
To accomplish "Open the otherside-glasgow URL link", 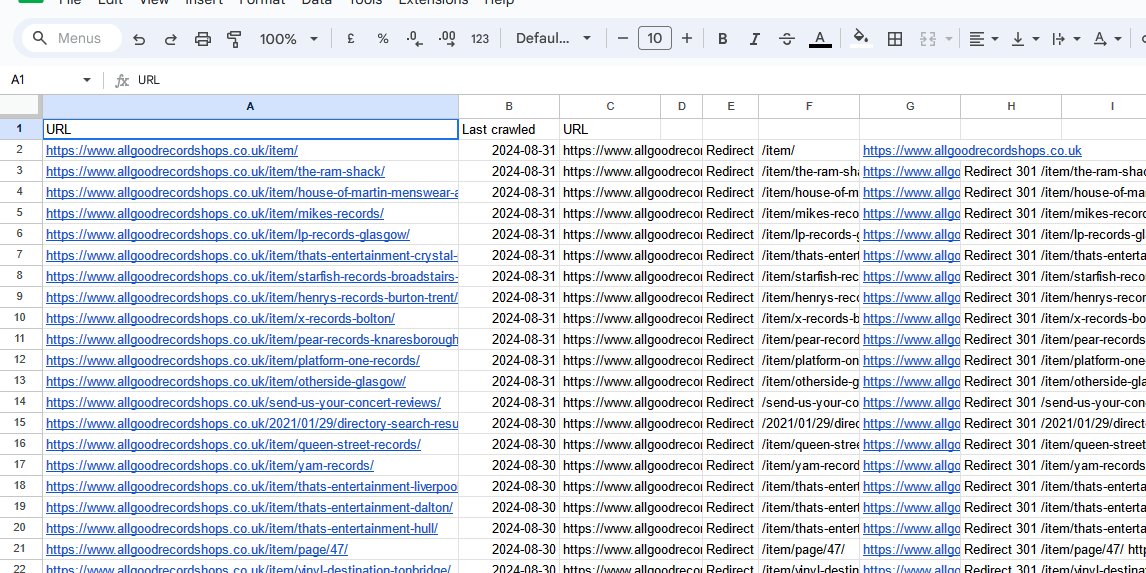I will pyautogui.click(x=226, y=382).
